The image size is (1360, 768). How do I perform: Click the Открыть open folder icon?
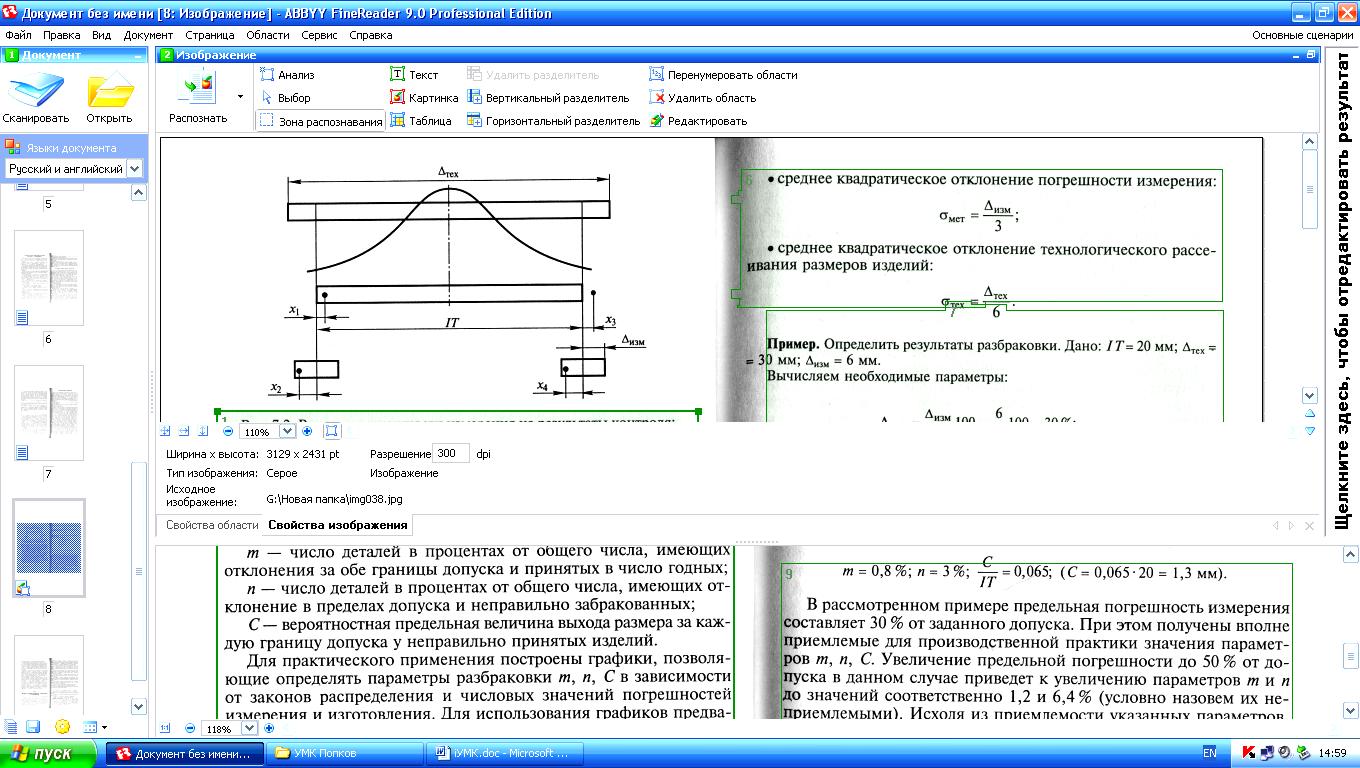pyautogui.click(x=109, y=92)
